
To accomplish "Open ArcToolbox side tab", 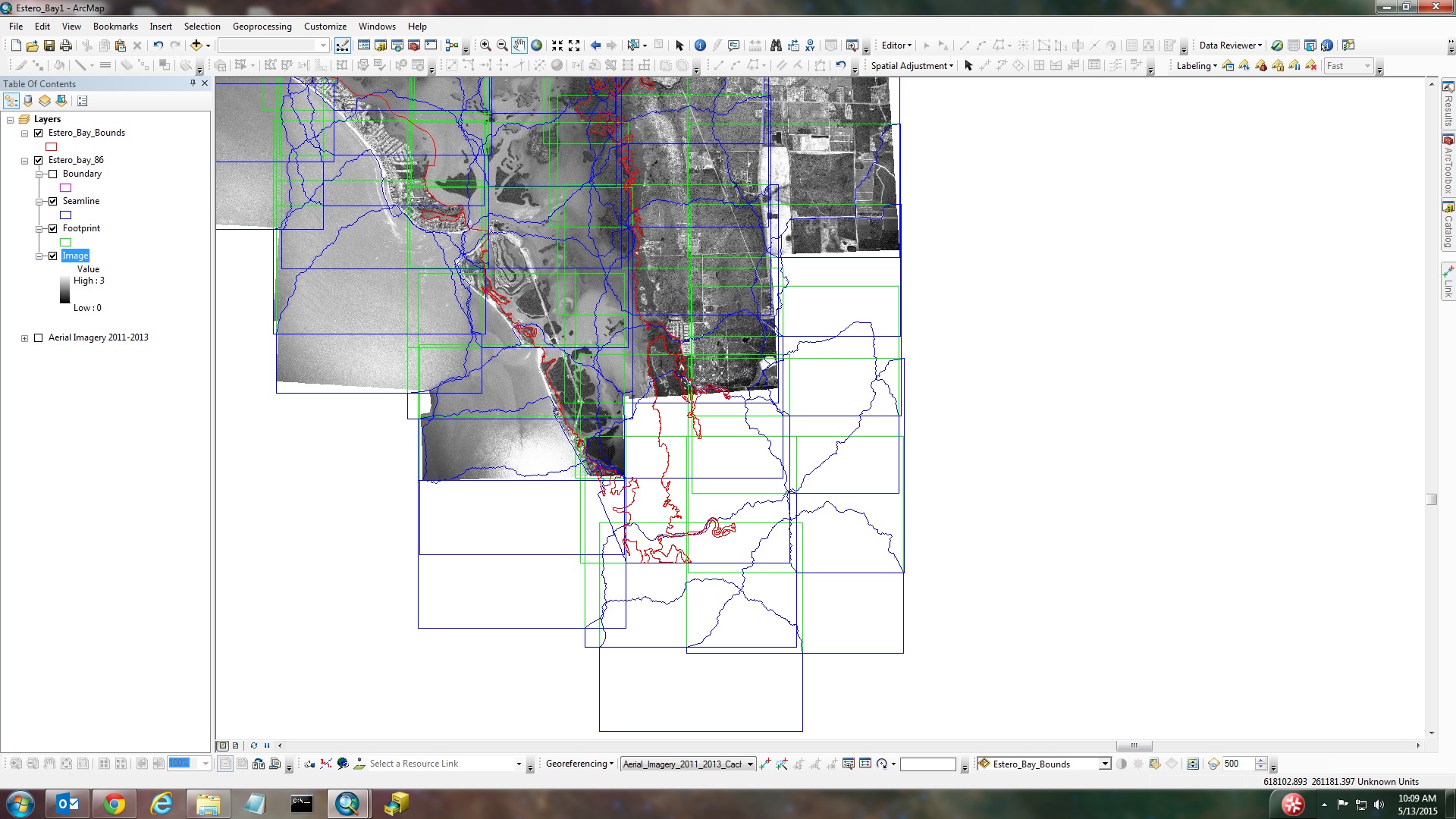I will click(1448, 164).
